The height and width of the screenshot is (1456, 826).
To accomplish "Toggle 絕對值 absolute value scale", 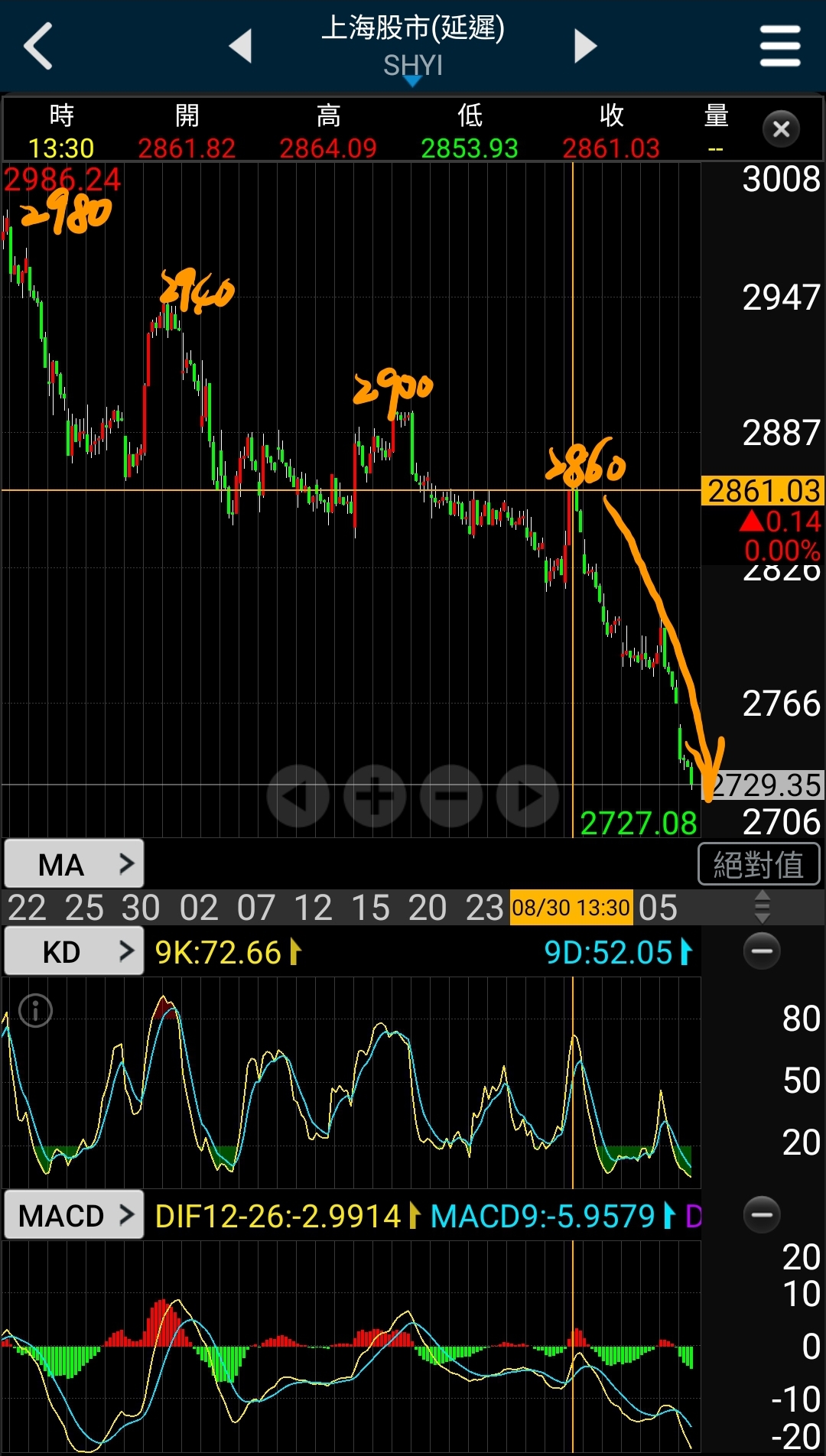I will [759, 865].
